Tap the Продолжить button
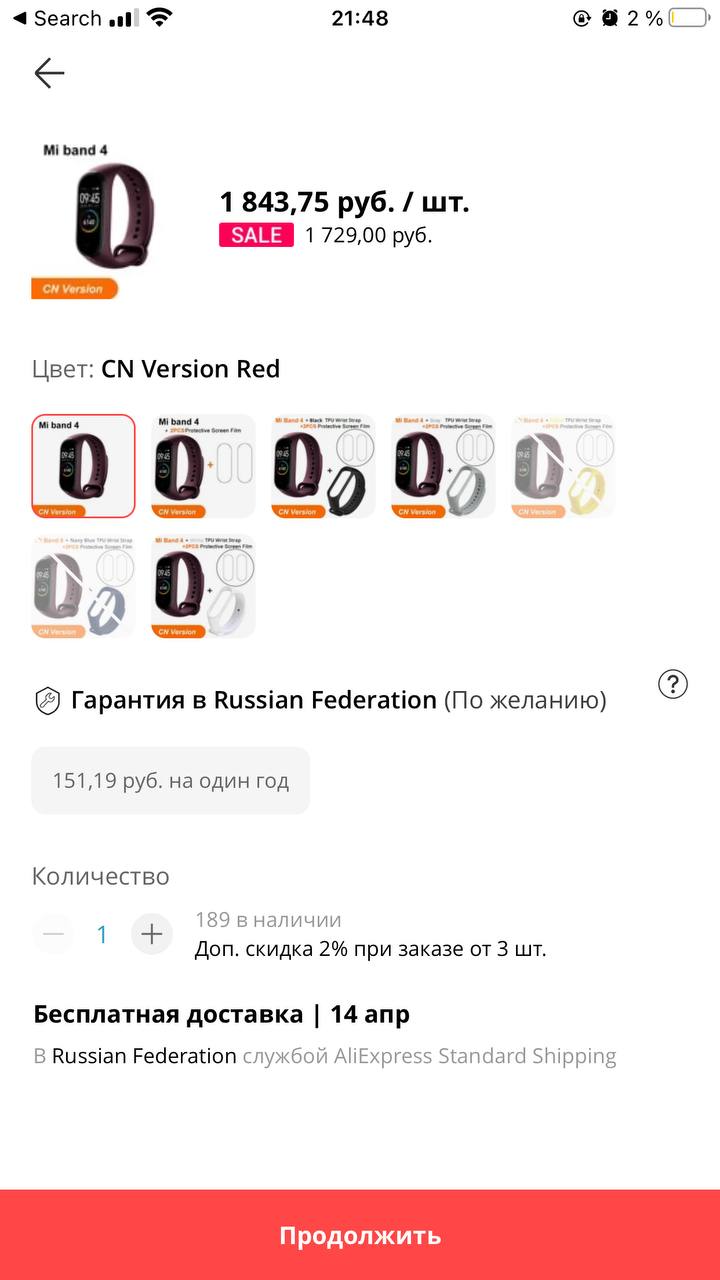Screen dimensions: 720x1280 (x=360, y=1235)
